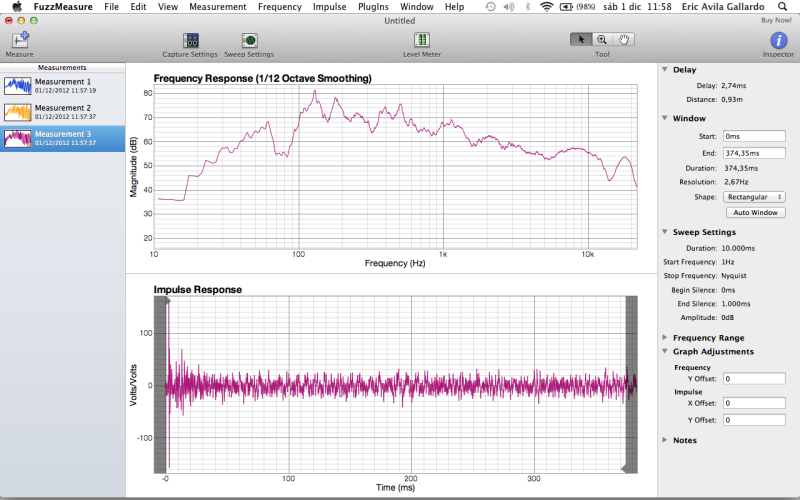This screenshot has width=800, height=500.
Task: Click the window End time field
Action: (752, 153)
